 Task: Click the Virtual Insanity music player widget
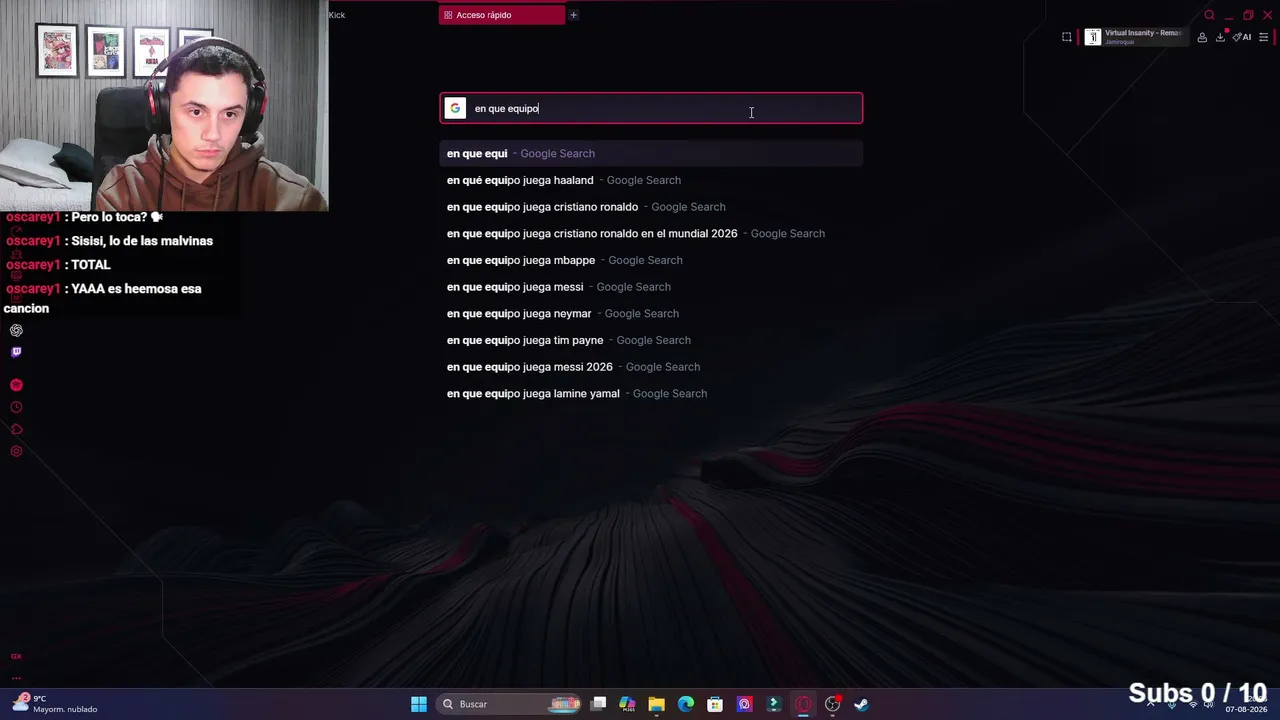1135,37
